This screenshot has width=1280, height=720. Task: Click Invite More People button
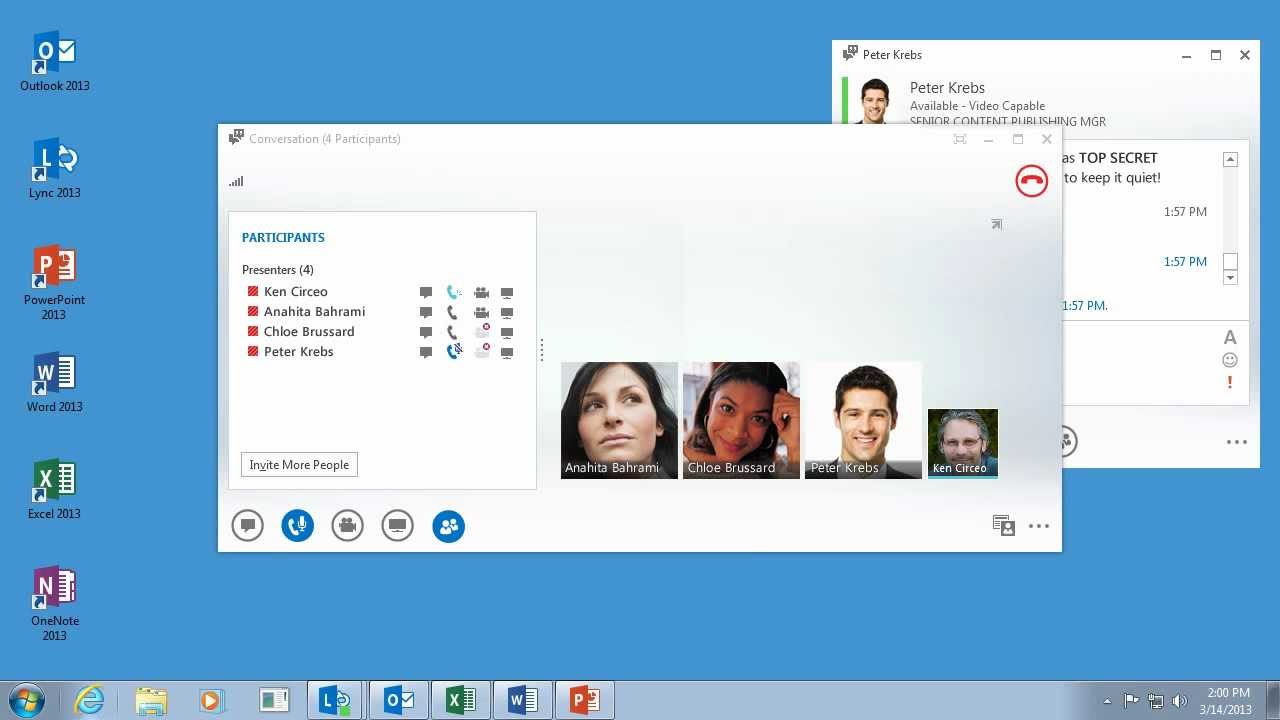(299, 465)
